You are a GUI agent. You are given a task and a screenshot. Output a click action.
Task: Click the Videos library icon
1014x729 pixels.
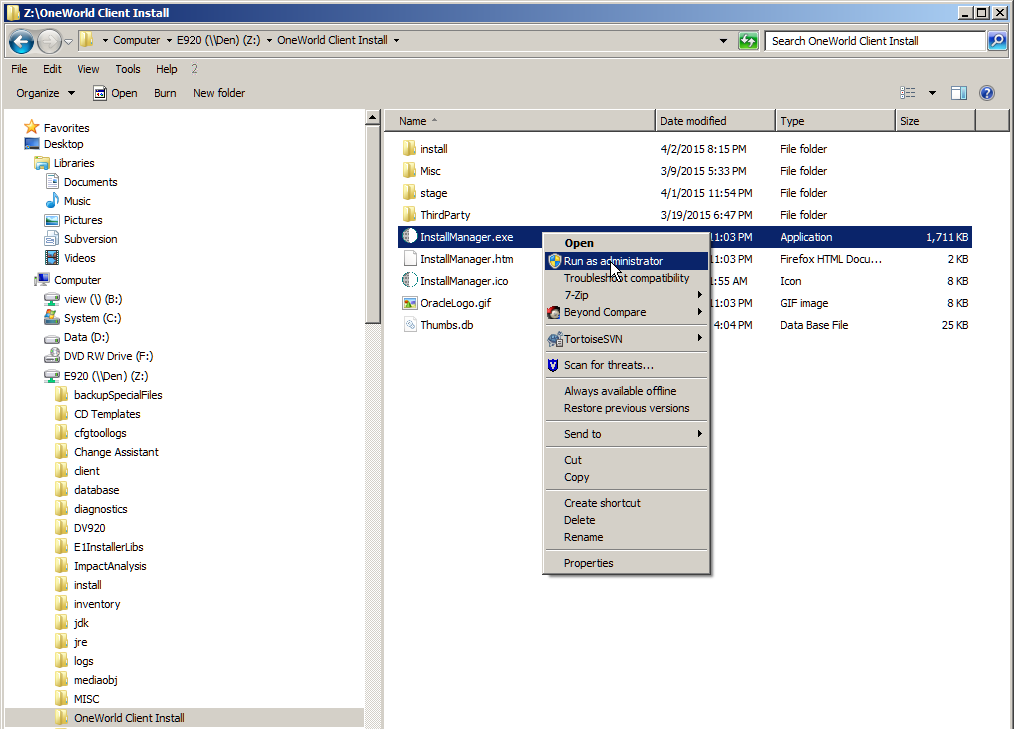point(52,257)
